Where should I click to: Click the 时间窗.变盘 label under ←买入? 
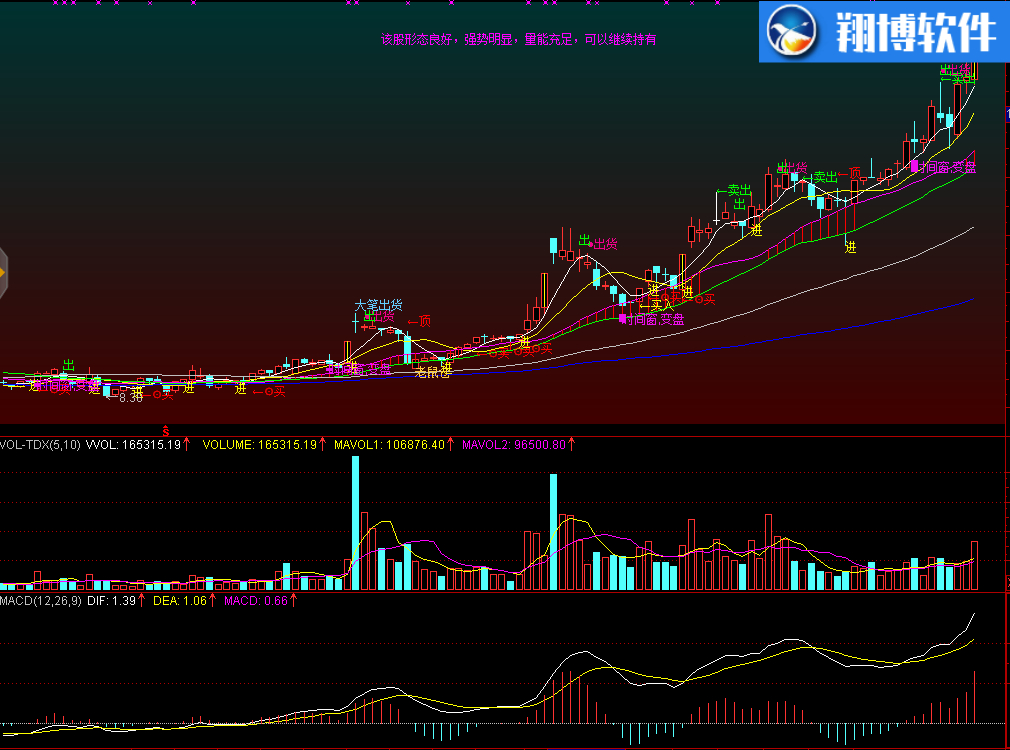(x=654, y=320)
